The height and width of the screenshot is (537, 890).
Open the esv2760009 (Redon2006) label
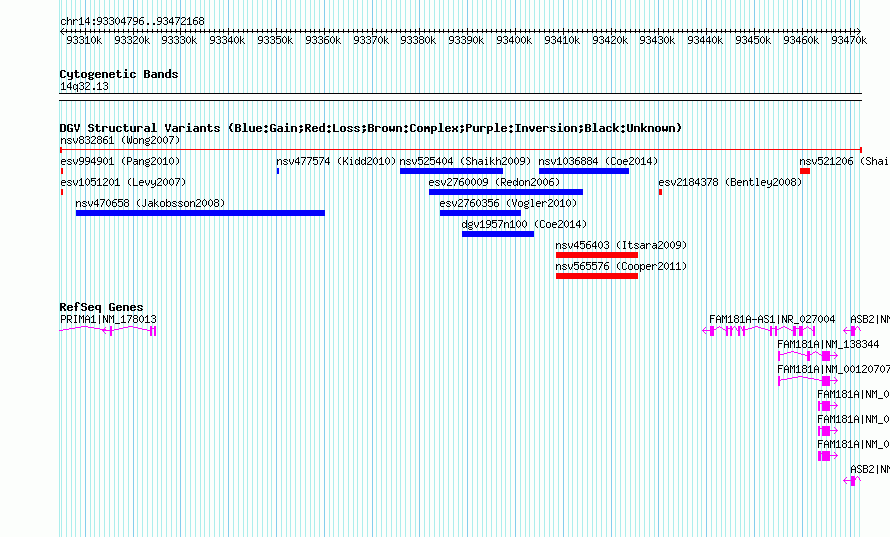(494, 182)
